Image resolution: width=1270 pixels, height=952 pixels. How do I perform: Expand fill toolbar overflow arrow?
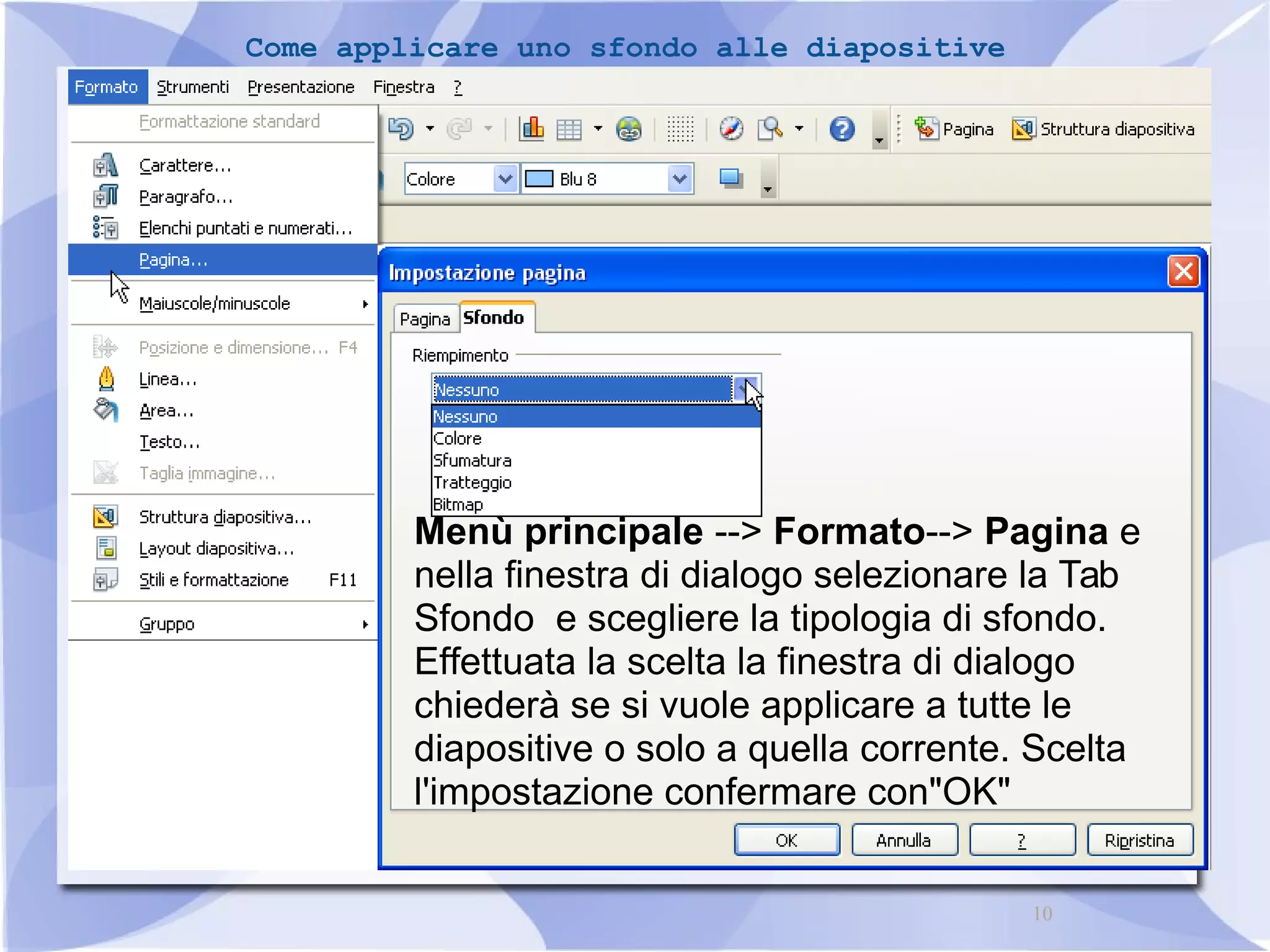(x=768, y=180)
